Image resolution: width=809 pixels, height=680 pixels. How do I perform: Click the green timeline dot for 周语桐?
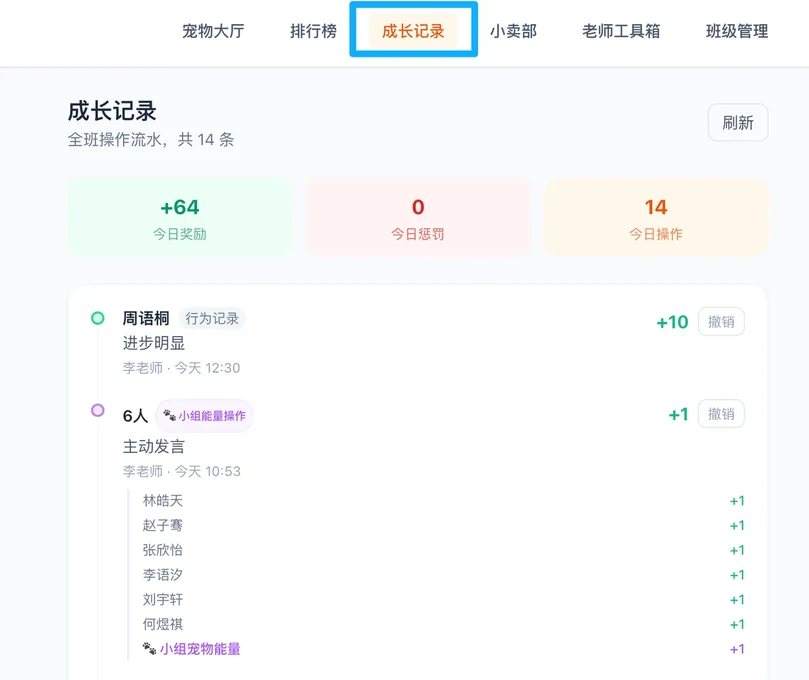pyautogui.click(x=98, y=318)
